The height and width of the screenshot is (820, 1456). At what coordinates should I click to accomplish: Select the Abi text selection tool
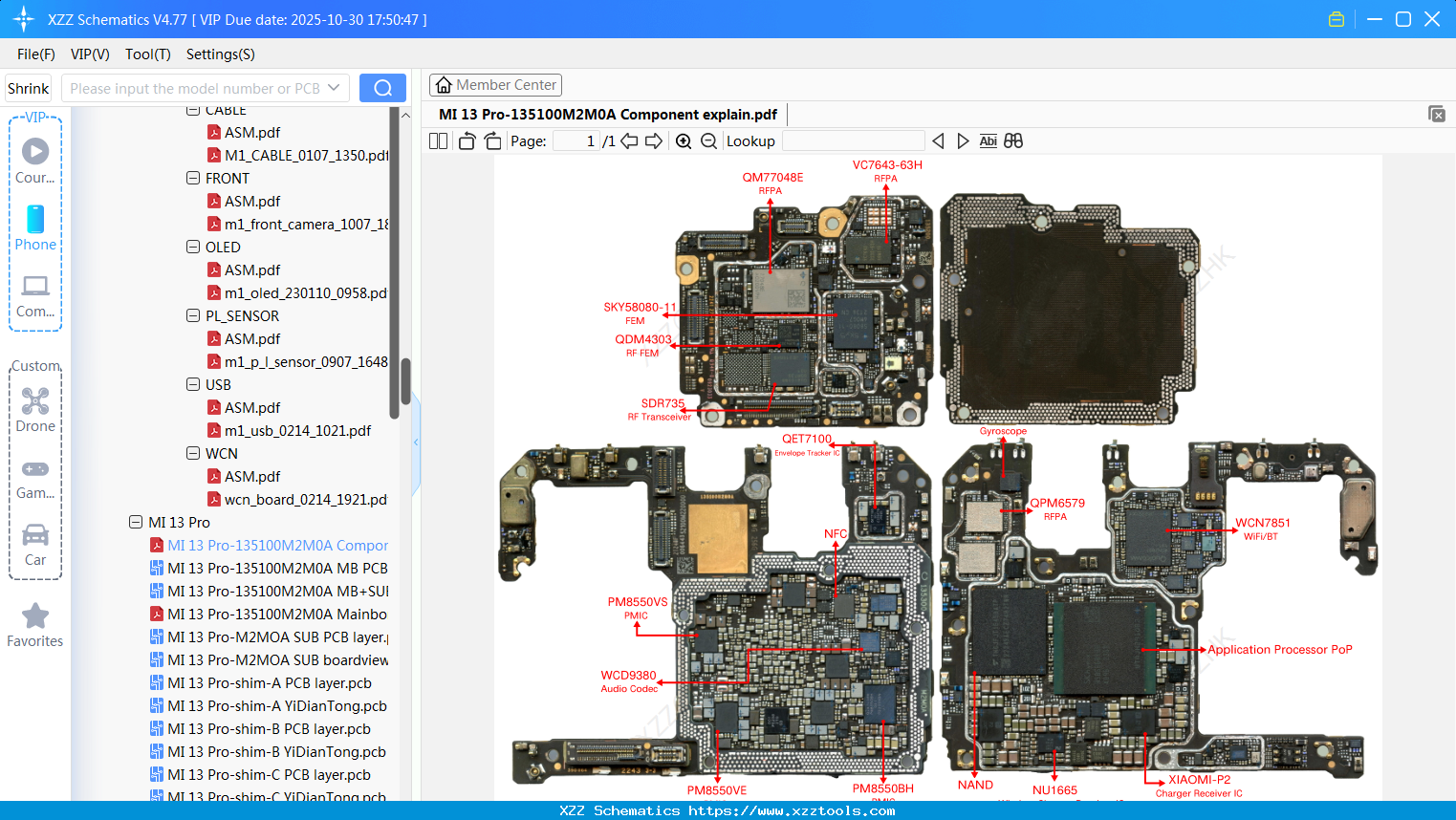(988, 140)
